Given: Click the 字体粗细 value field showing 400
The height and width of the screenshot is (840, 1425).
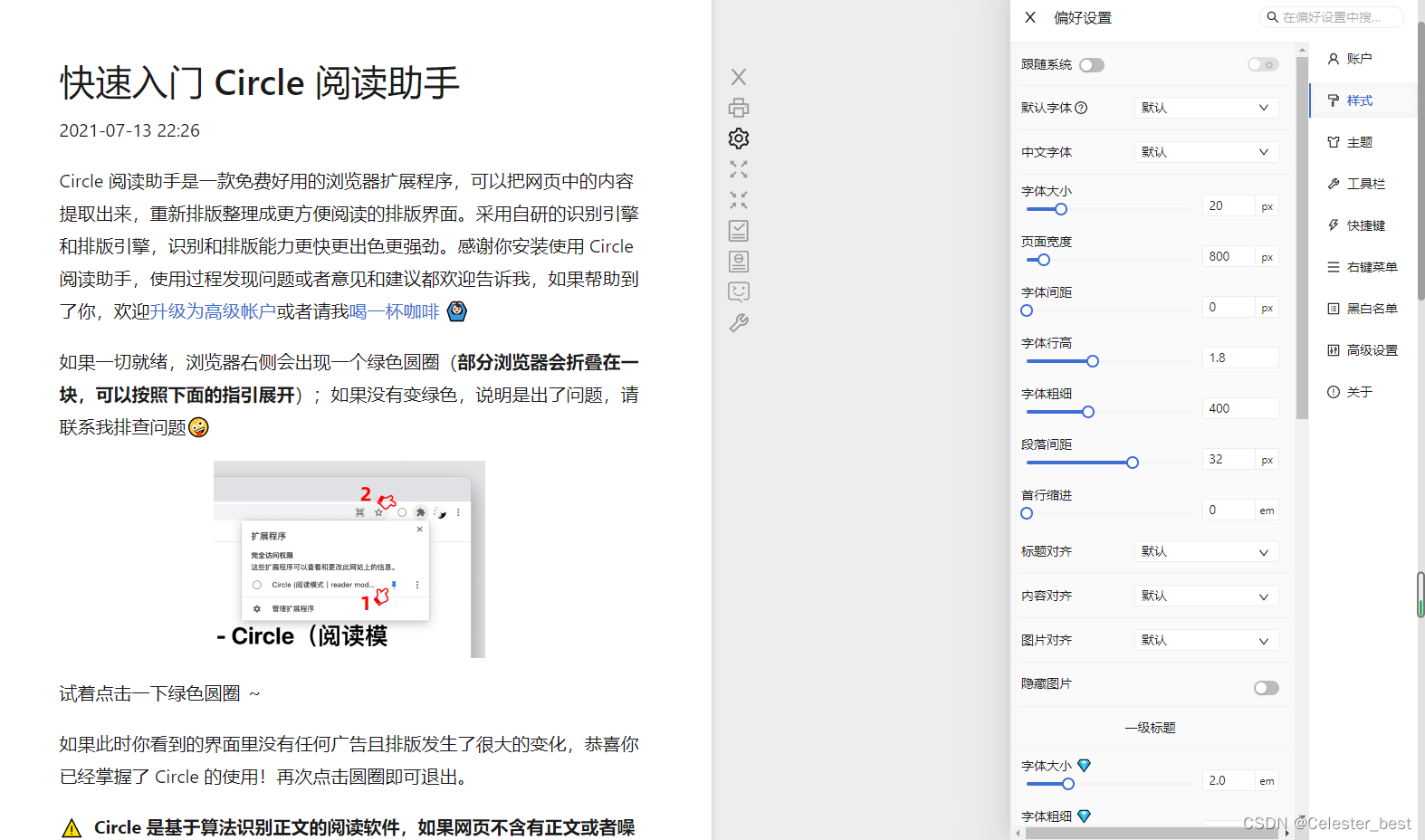Looking at the screenshot, I should pos(1240,408).
